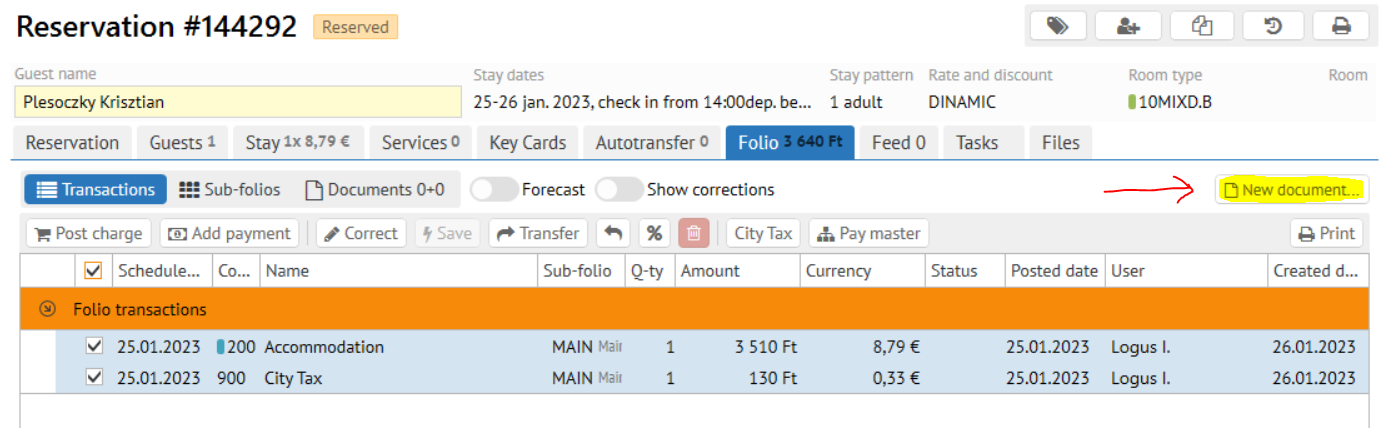Open the reservation history icon

[1273, 26]
